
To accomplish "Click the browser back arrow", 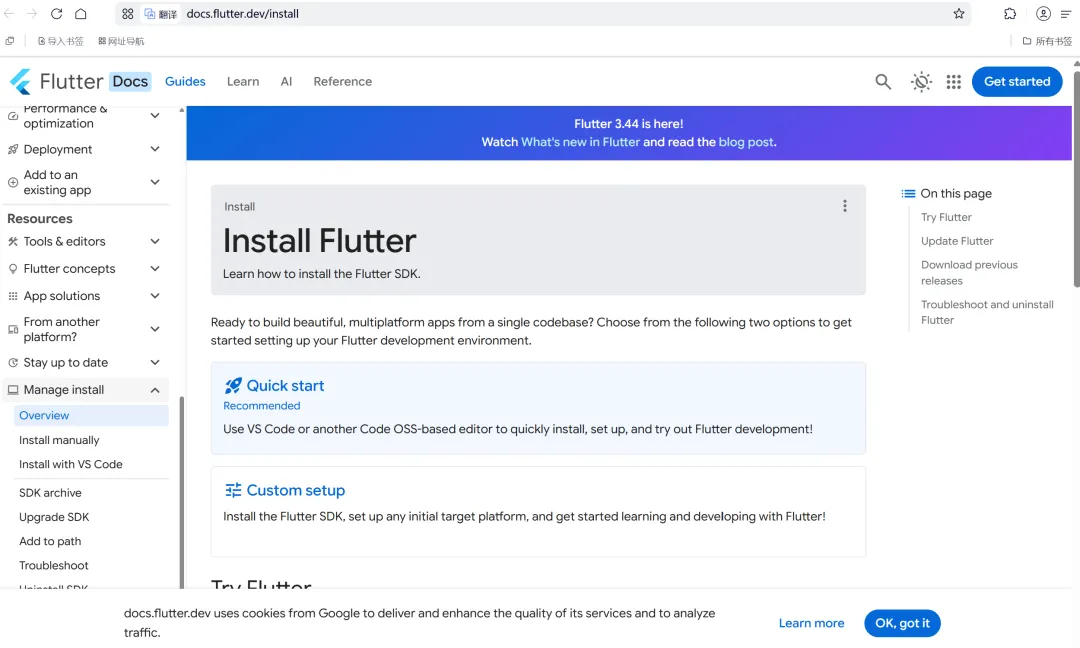I will coord(10,14).
